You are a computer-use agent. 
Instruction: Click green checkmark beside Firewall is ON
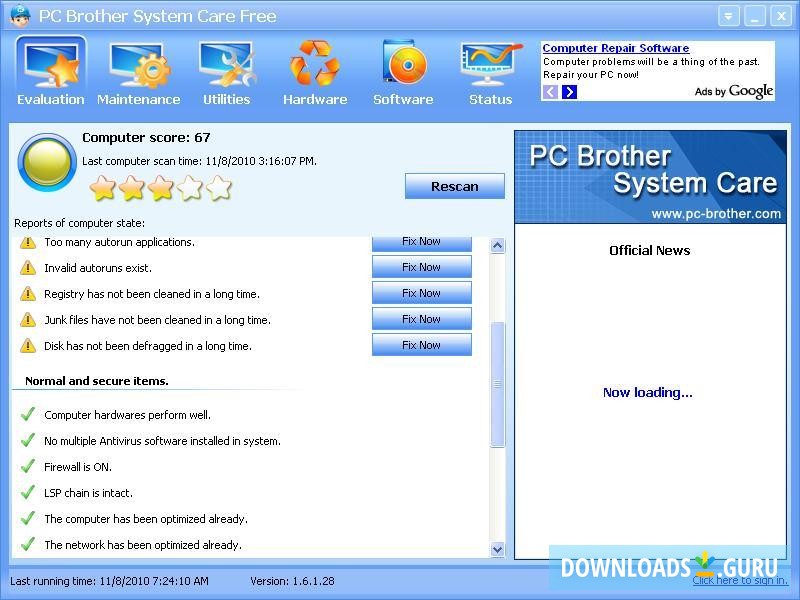point(28,466)
